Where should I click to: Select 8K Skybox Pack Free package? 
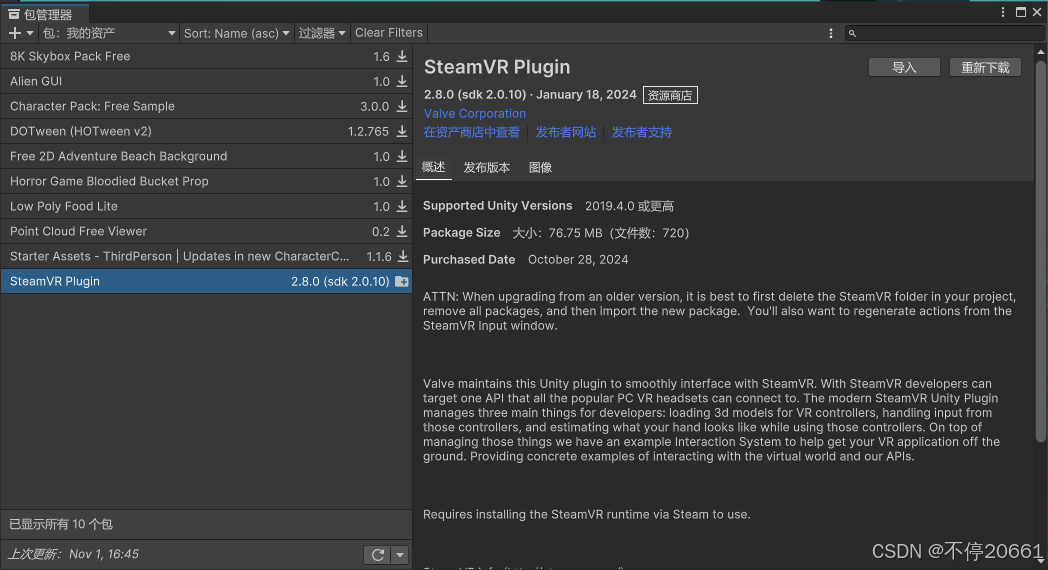coord(206,56)
